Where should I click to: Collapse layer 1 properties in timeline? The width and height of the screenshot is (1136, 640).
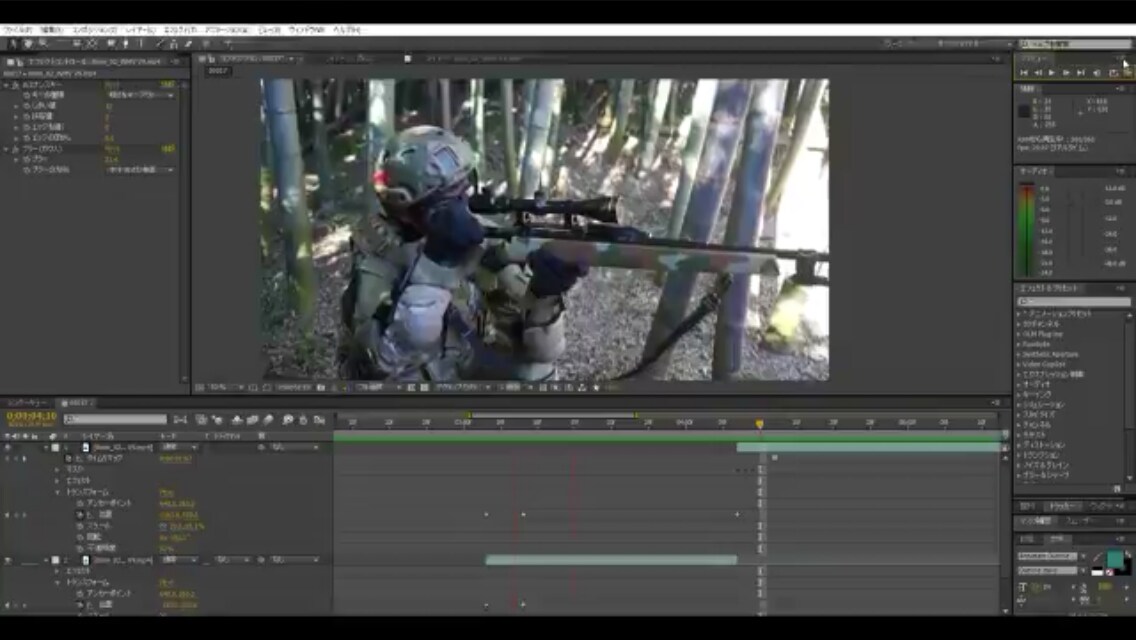click(x=46, y=448)
